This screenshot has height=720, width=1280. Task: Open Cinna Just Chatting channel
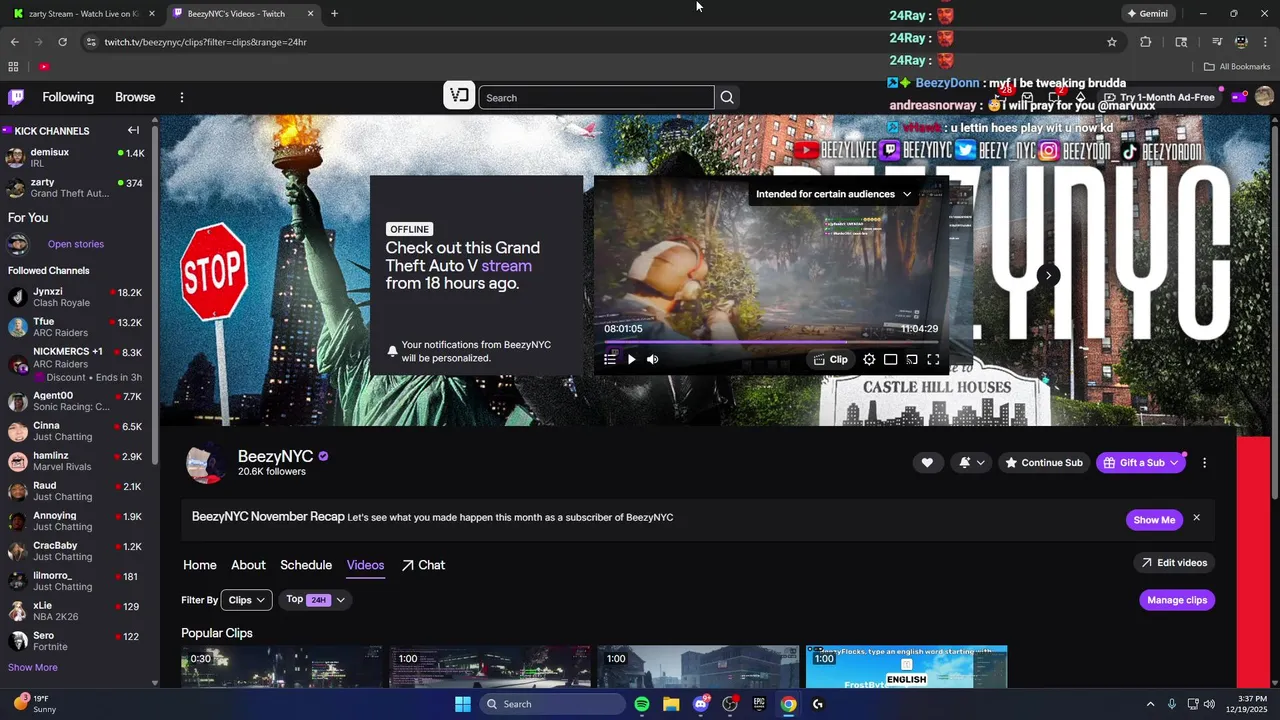76,431
